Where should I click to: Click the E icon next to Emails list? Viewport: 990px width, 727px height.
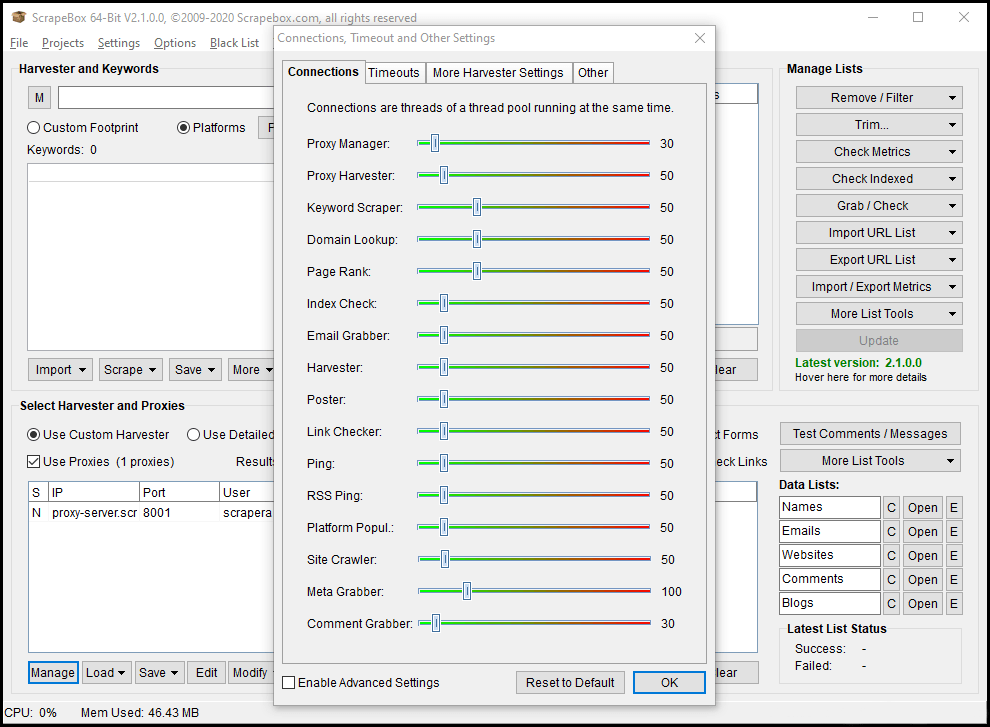click(954, 531)
